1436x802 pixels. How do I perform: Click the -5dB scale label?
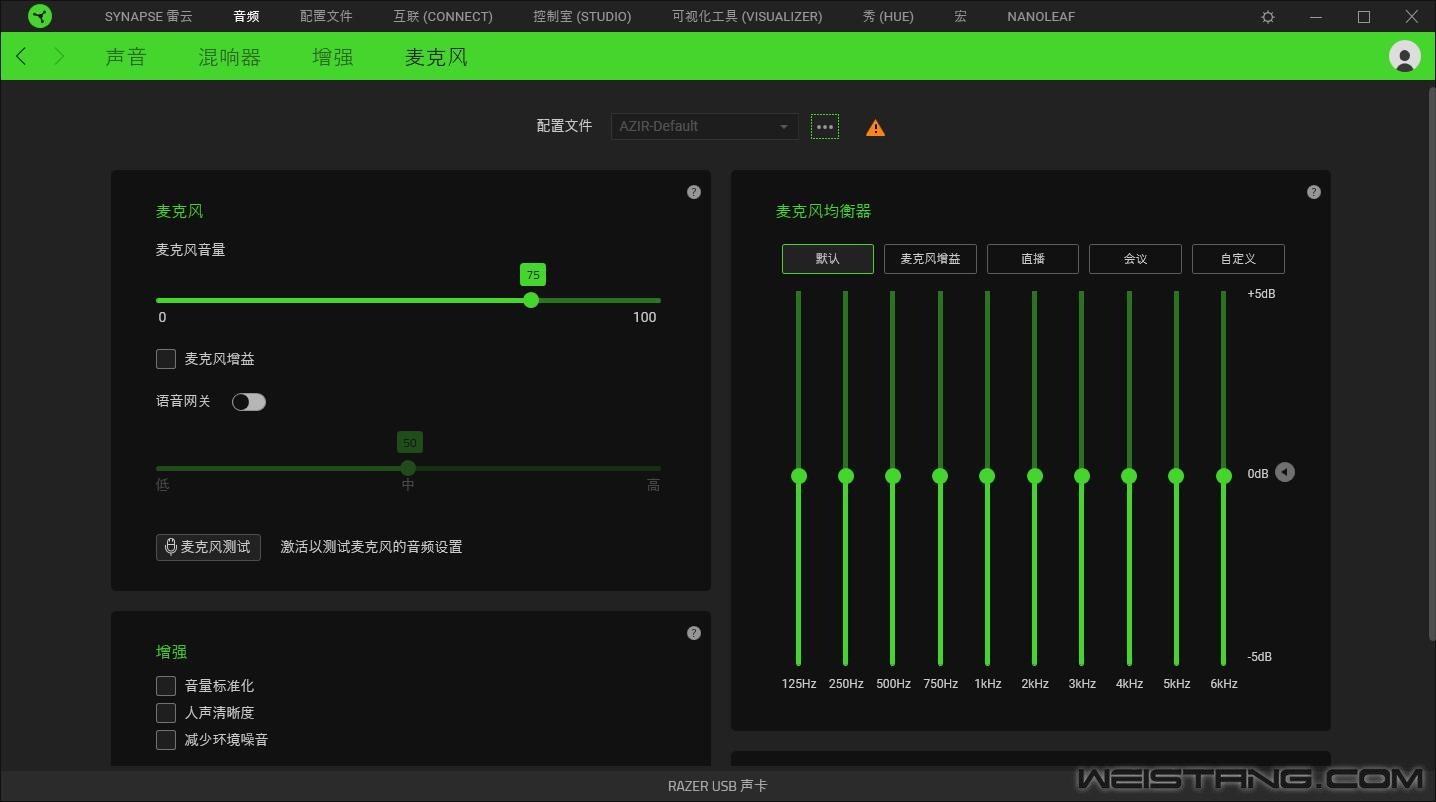(x=1260, y=657)
